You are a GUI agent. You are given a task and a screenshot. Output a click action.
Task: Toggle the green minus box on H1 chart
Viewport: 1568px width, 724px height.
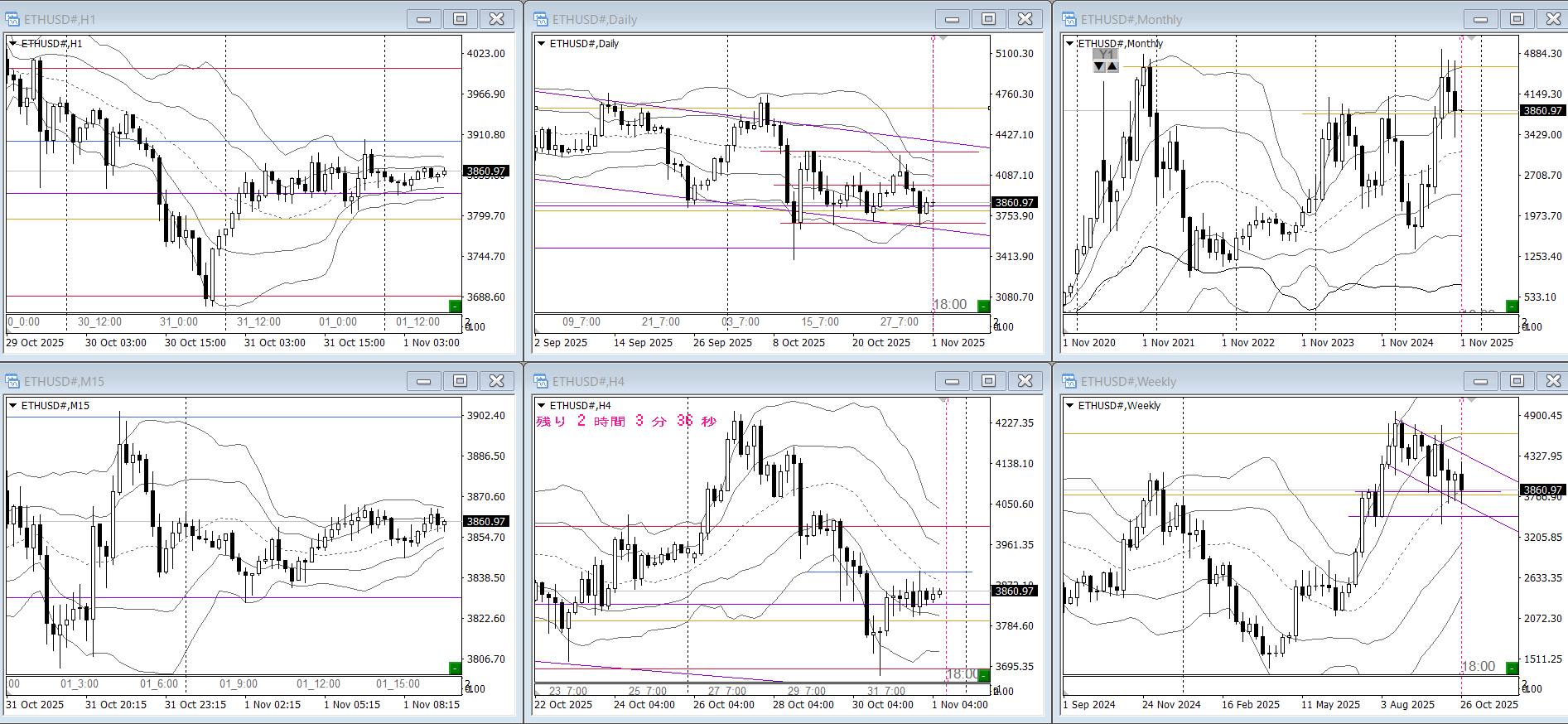pyautogui.click(x=454, y=306)
